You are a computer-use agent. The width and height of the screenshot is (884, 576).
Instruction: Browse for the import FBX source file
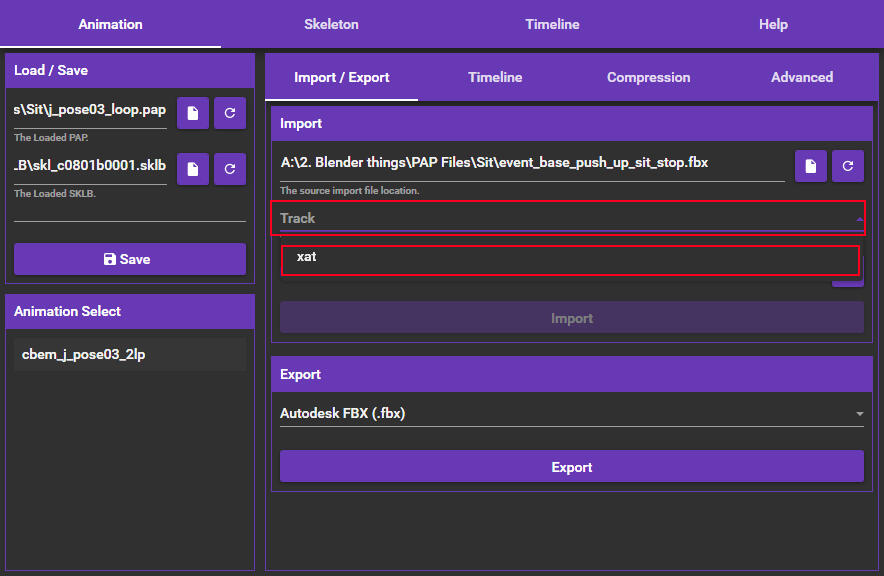click(x=811, y=166)
